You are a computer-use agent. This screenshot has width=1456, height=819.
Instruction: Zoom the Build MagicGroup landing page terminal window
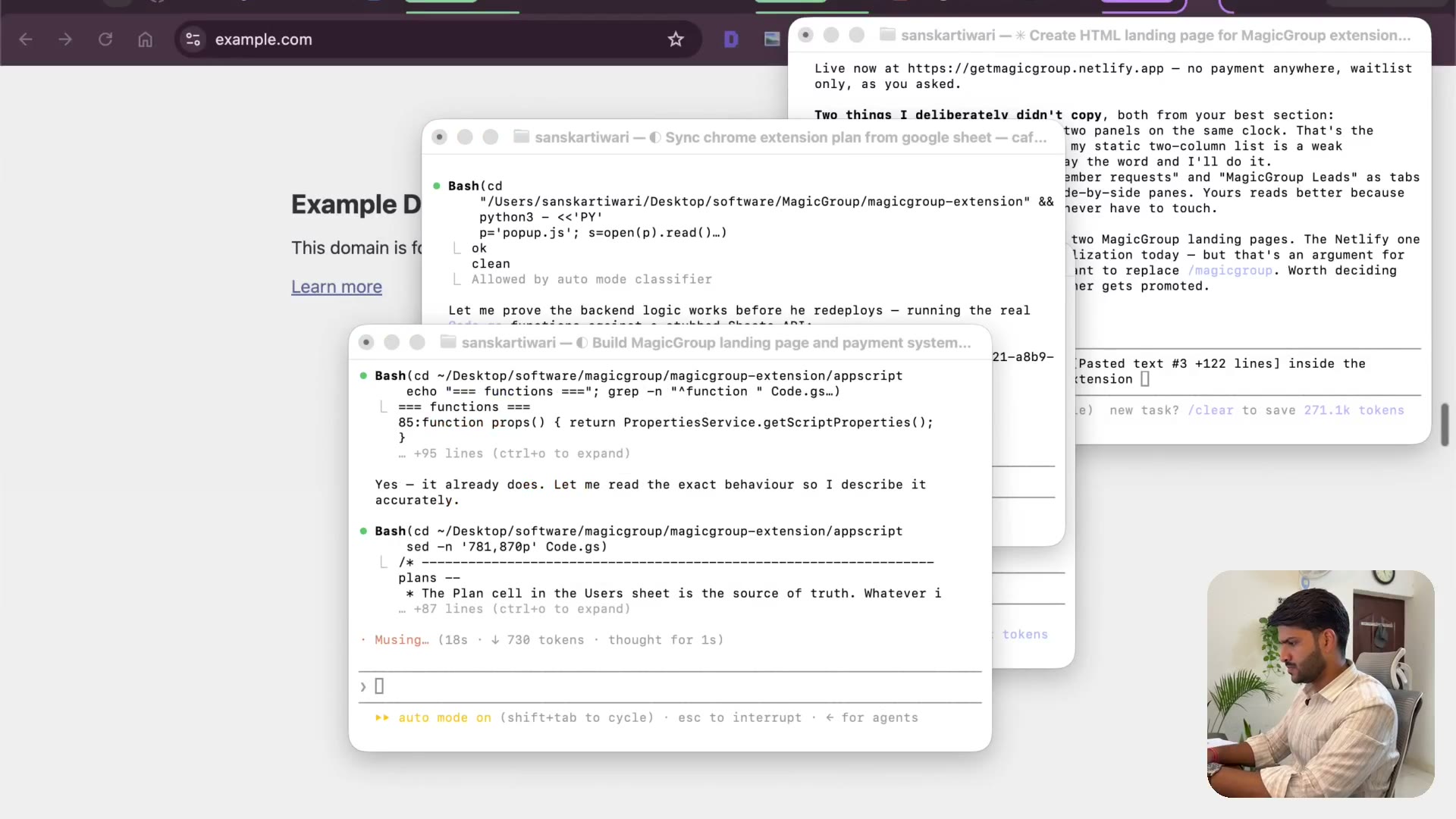[417, 342]
